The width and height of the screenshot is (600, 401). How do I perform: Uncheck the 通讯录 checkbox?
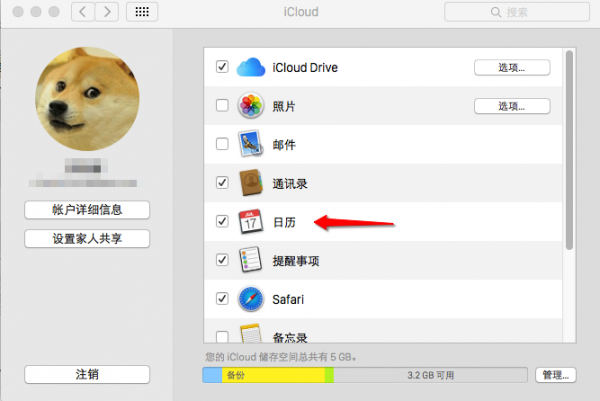coord(222,183)
